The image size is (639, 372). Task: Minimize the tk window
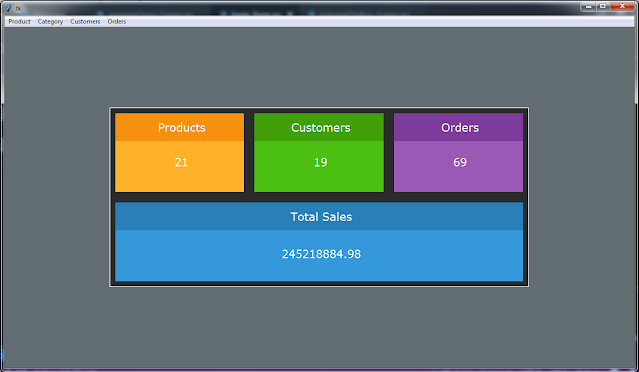(x=588, y=7)
